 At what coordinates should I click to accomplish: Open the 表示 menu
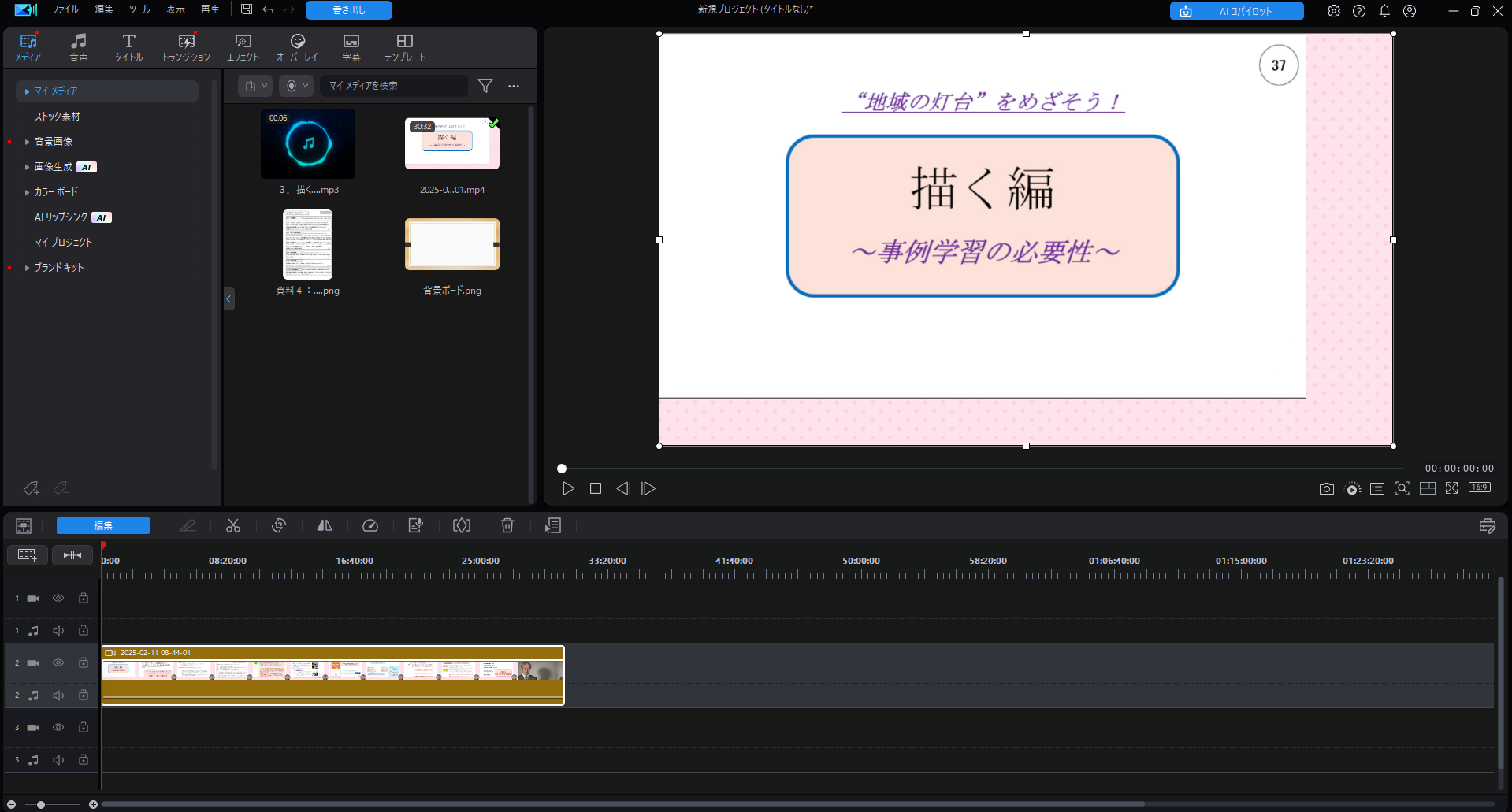(x=176, y=9)
